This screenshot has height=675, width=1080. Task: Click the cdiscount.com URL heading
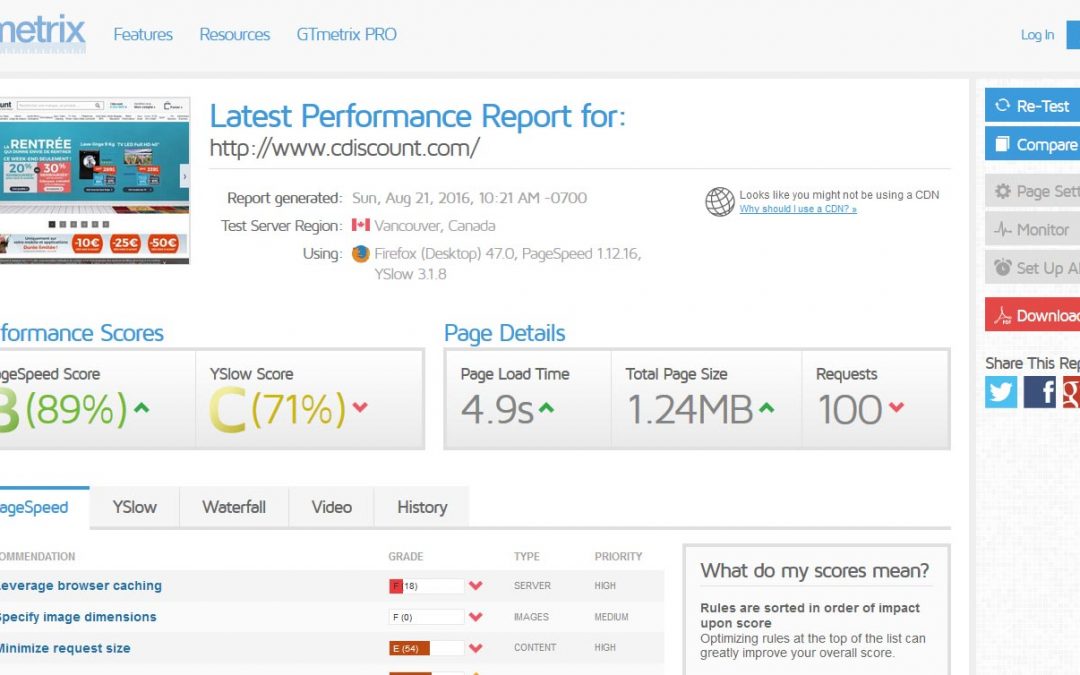pyautogui.click(x=344, y=147)
